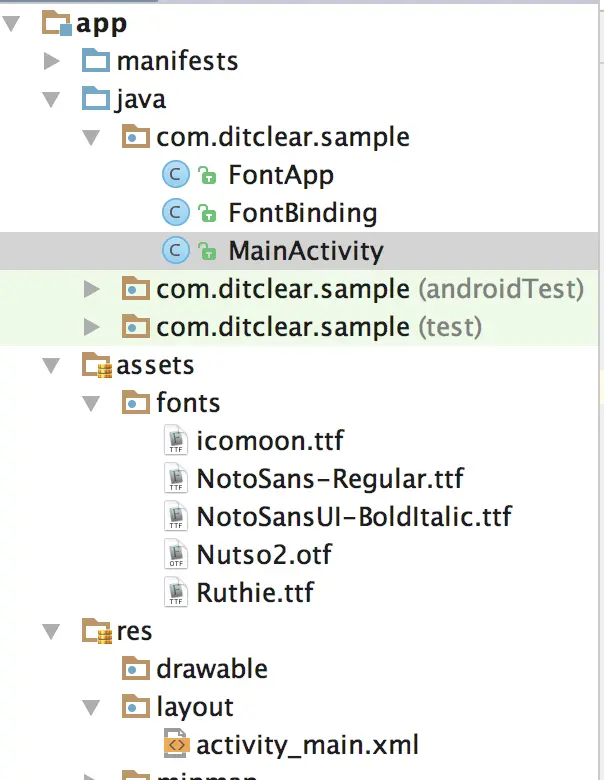Collapse the fonts folder
The image size is (604, 780).
pos(92,404)
